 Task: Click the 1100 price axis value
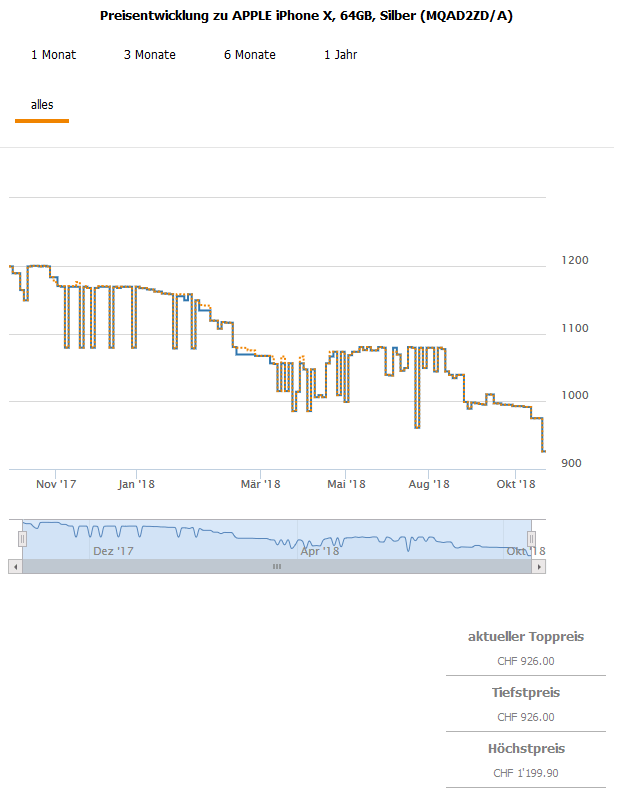pos(575,329)
